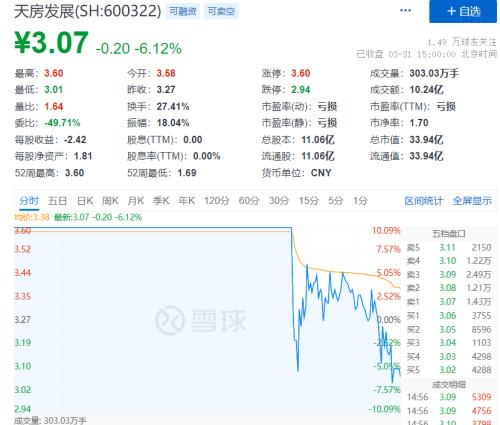This screenshot has height=425, width=500.
Task: Open the 季K chart tab
Action: pos(161,201)
